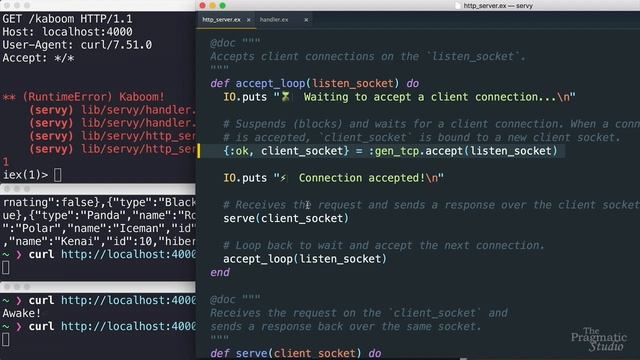
Task: Switch to the handler.ex tab
Action: click(274, 20)
